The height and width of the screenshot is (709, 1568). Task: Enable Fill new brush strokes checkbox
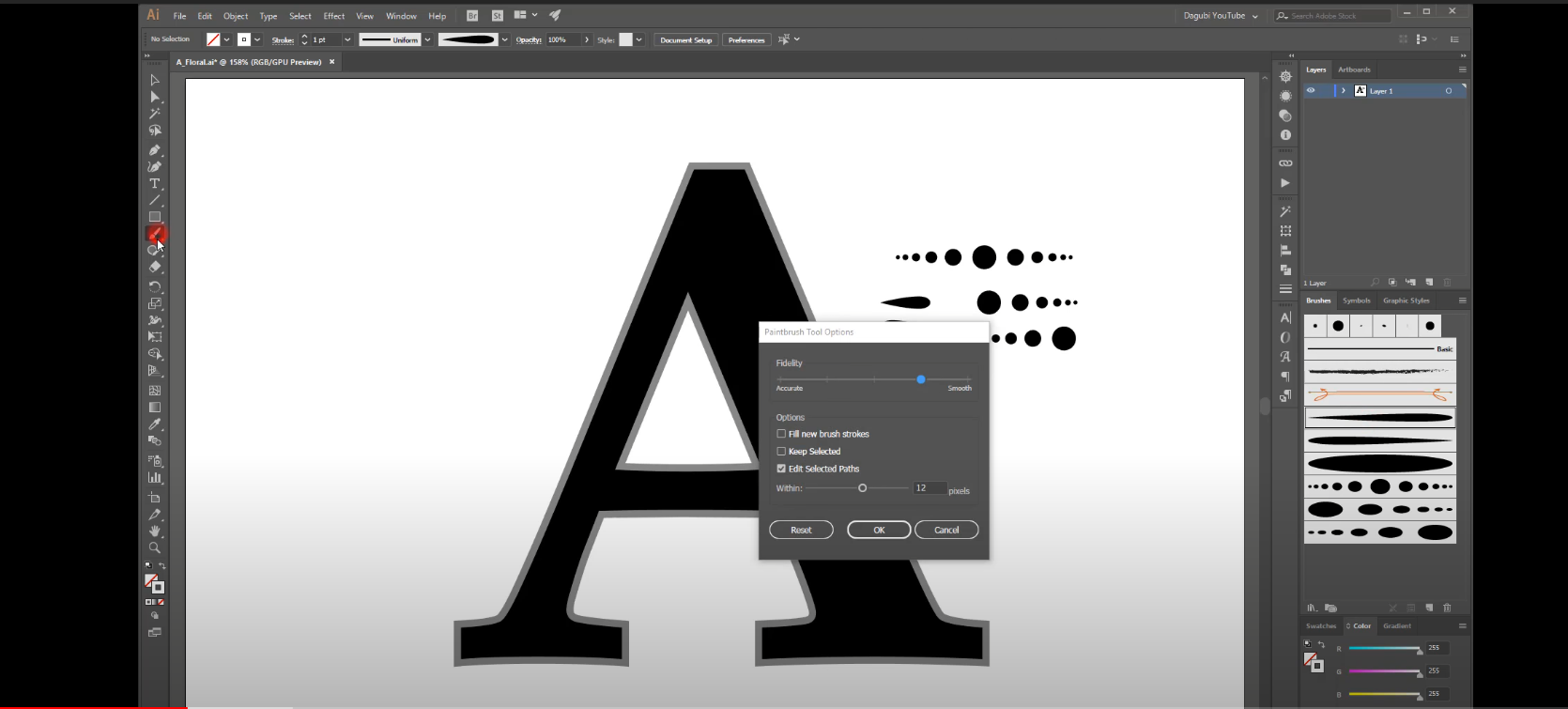point(781,434)
